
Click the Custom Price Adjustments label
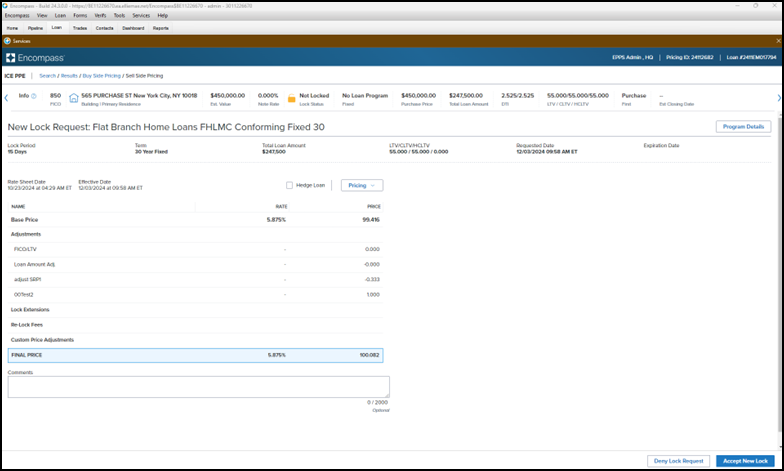42,340
